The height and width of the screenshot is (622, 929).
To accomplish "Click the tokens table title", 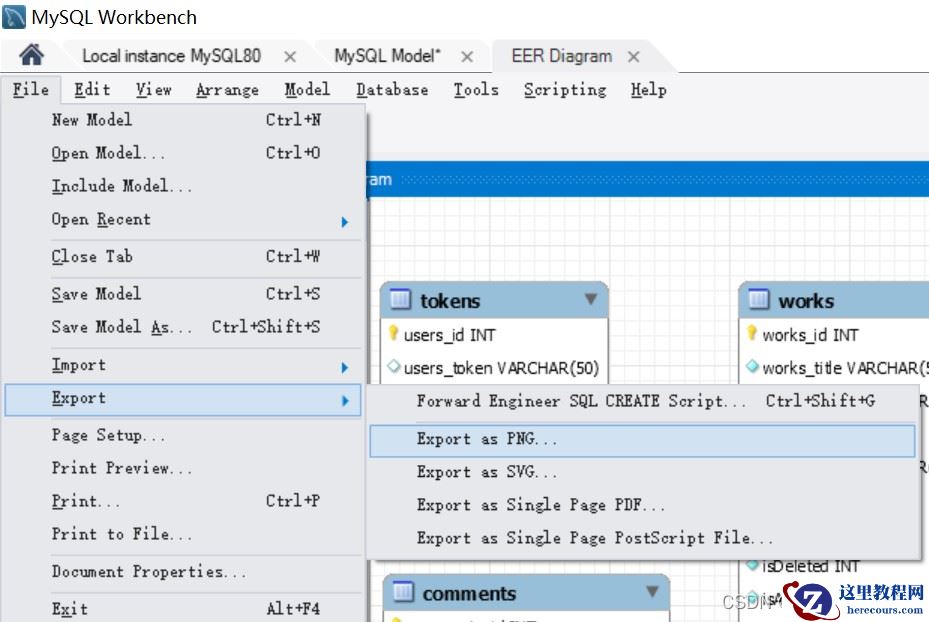I will (450, 301).
